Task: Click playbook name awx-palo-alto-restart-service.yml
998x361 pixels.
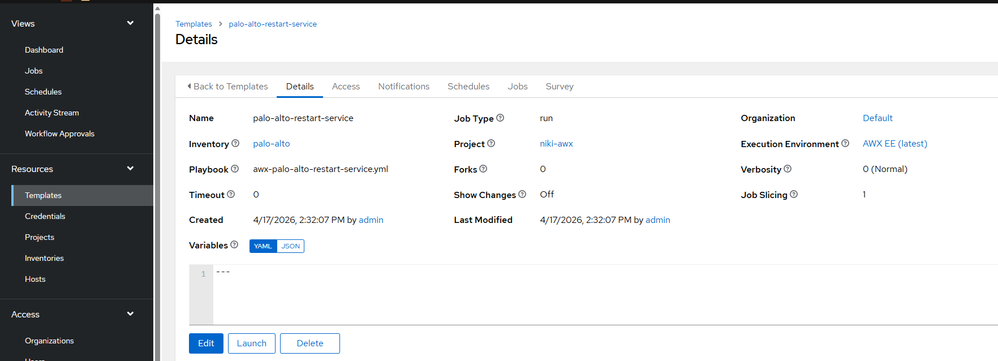Action: tap(321, 169)
